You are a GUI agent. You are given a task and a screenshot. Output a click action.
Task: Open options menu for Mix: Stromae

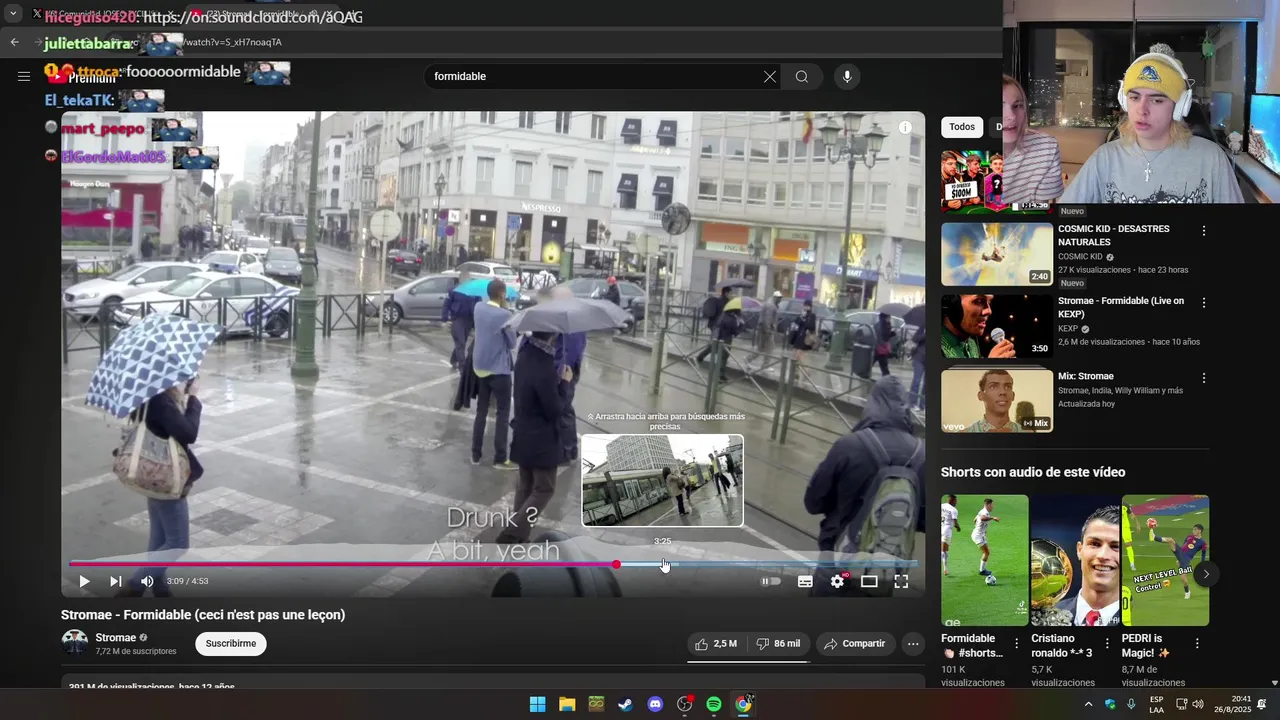click(1204, 378)
